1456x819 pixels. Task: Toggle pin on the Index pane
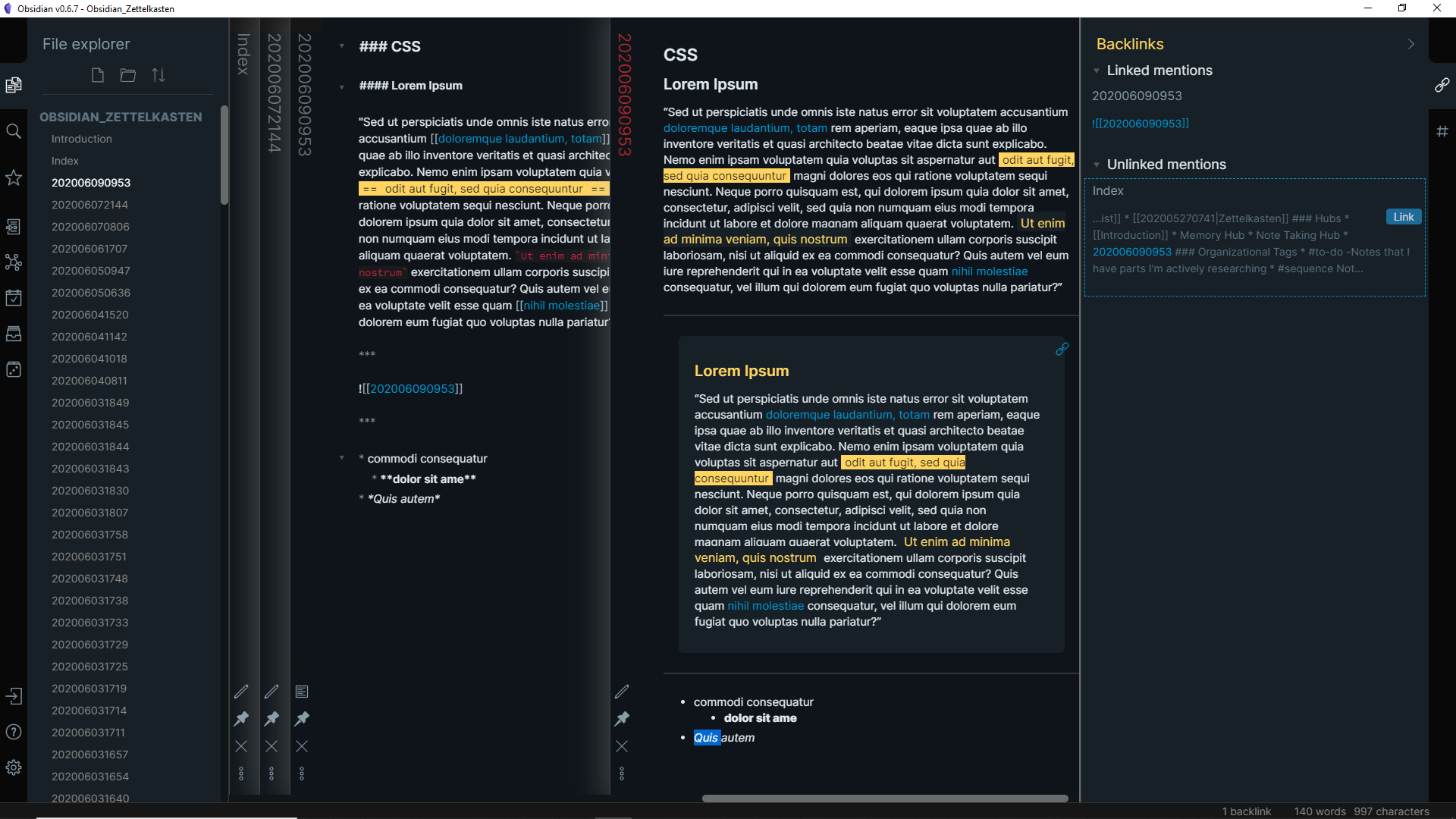click(241, 718)
